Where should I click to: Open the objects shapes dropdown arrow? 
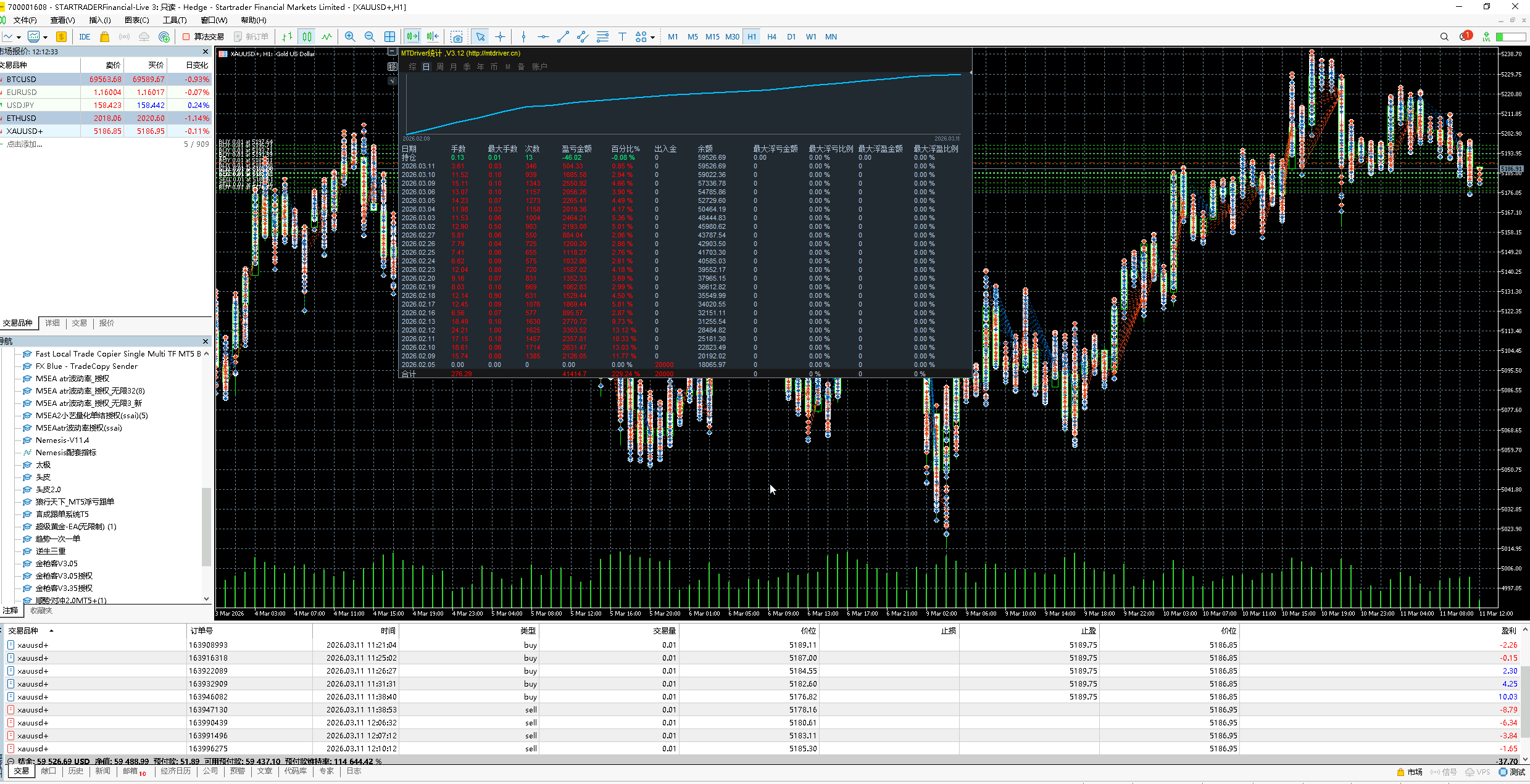pos(652,38)
